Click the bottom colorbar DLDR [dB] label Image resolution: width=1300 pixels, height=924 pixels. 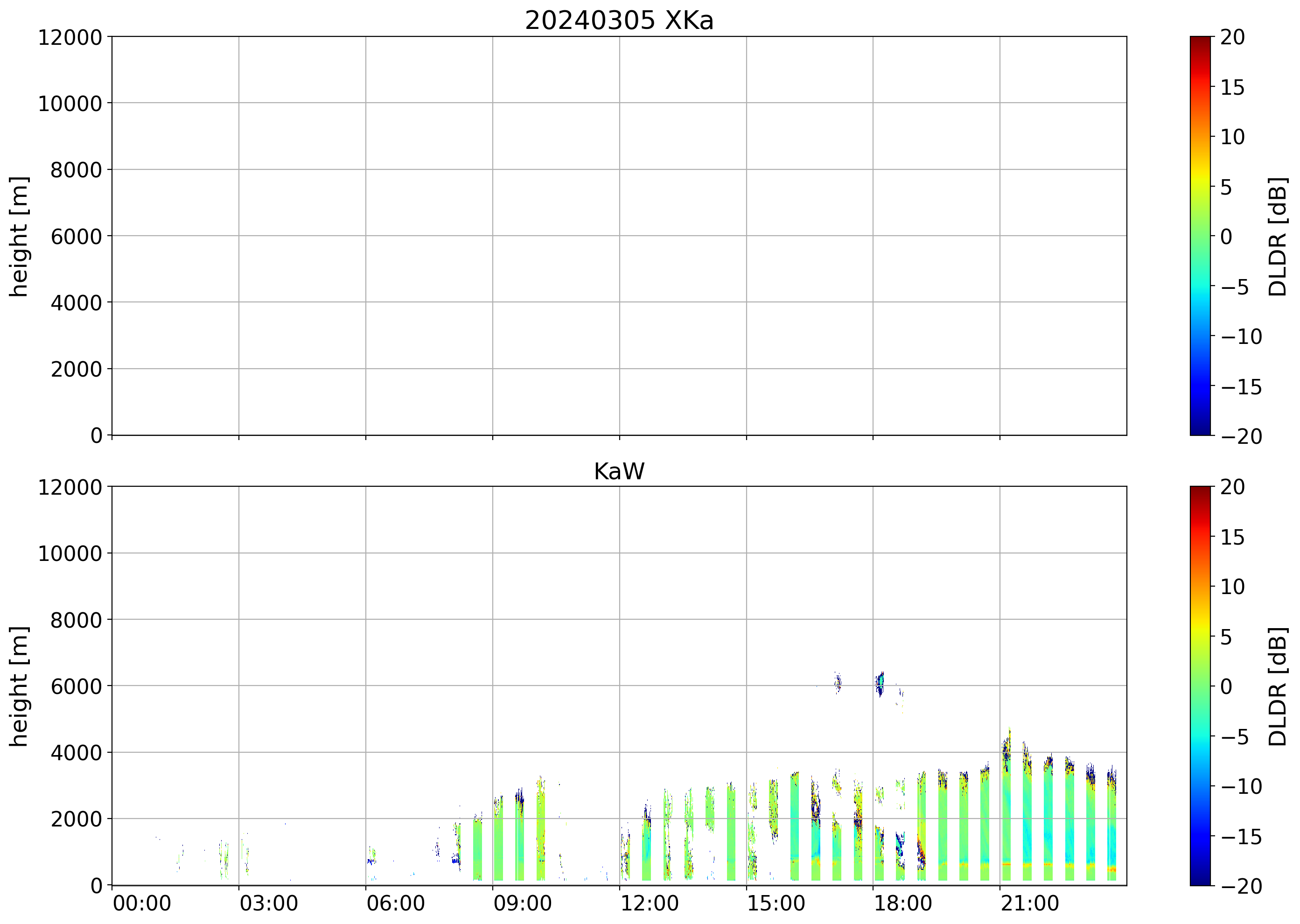[x=1278, y=686]
